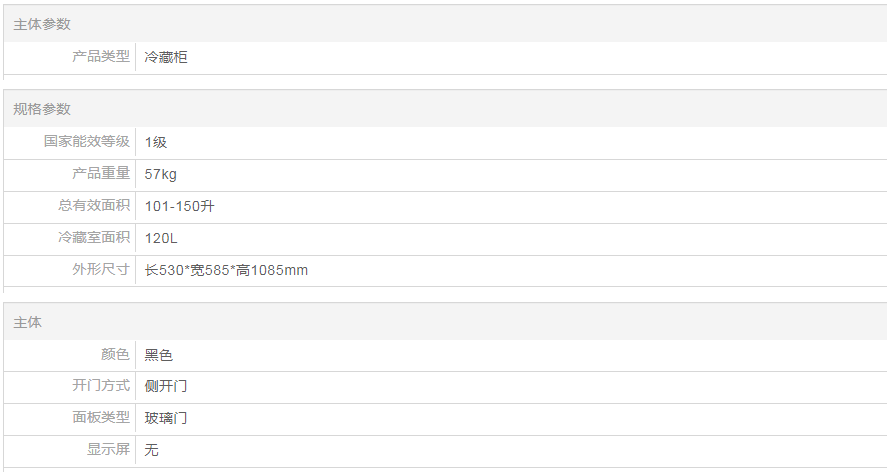Click the 黑色 color value

pos(159,355)
